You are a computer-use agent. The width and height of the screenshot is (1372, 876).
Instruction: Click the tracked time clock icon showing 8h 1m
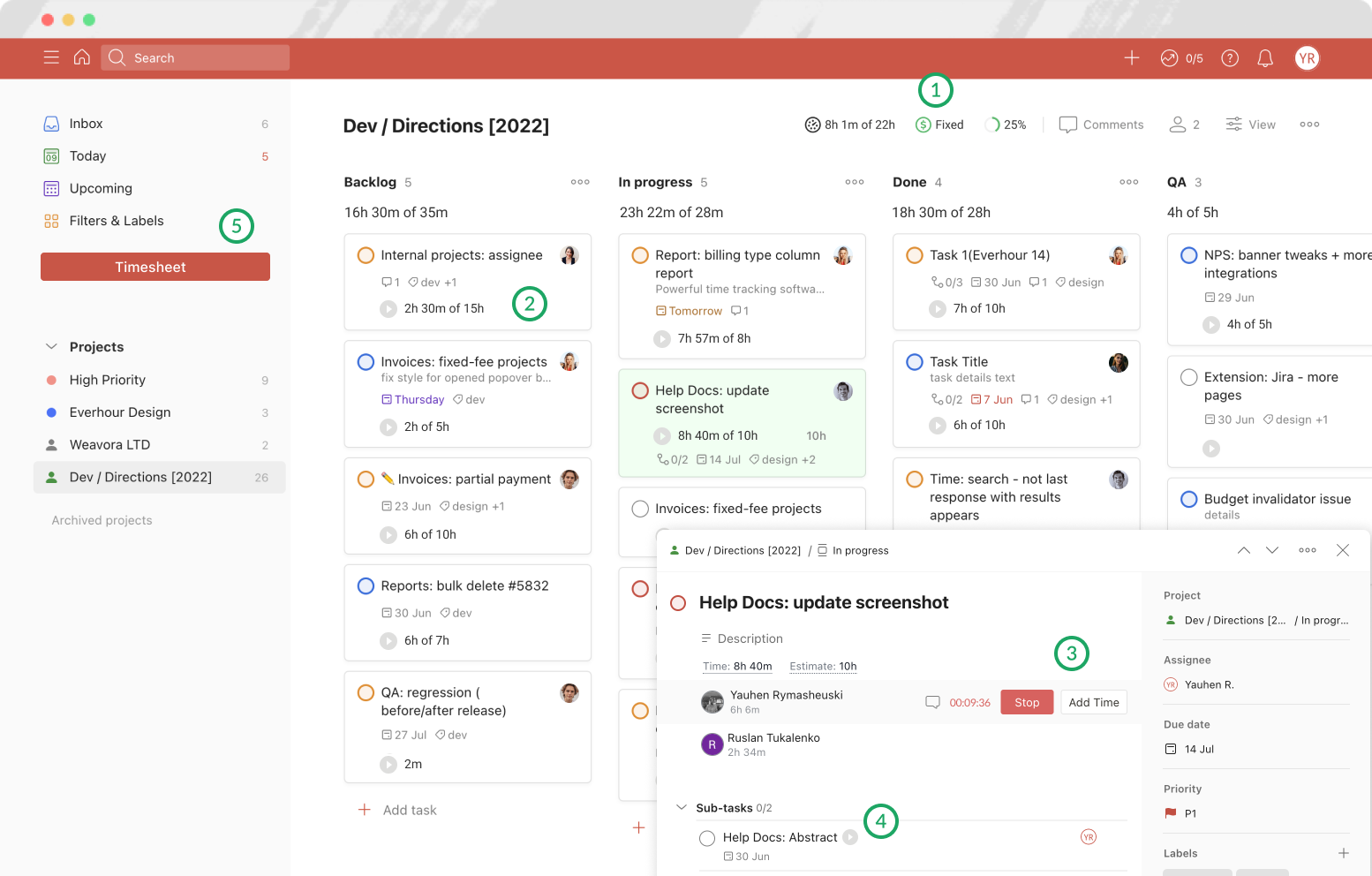pos(813,124)
